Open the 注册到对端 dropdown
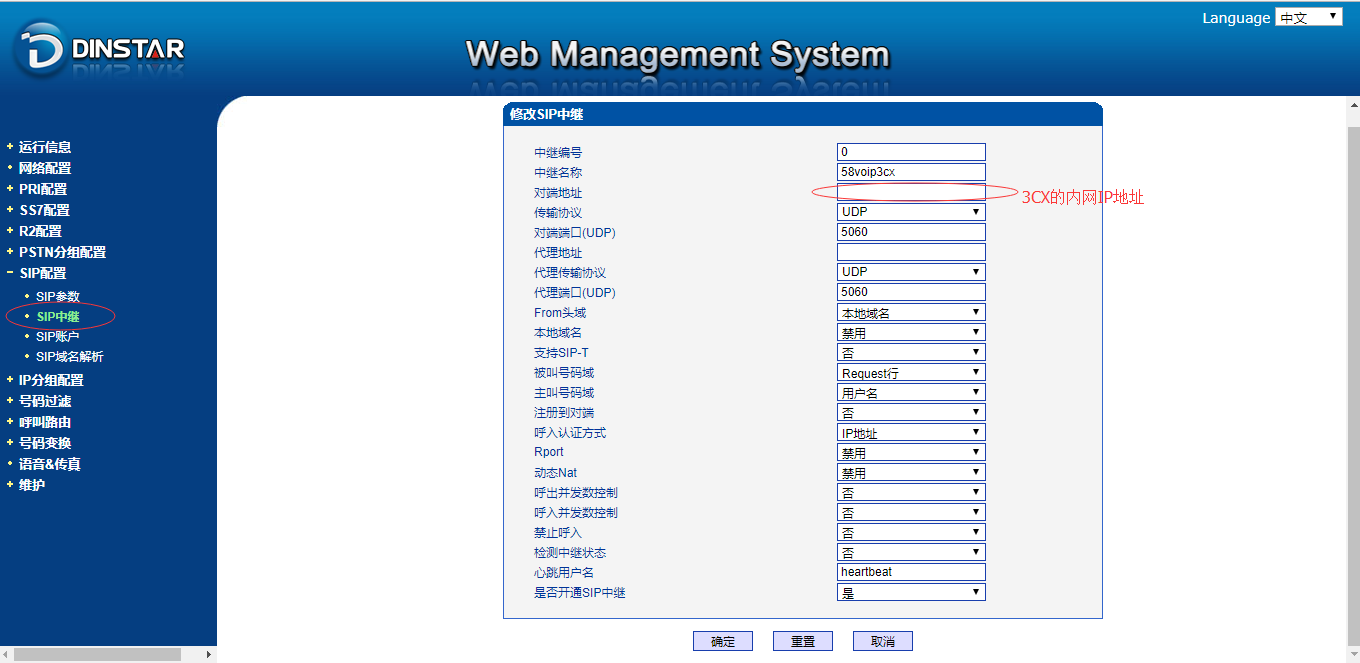The image size is (1360, 663). point(911,412)
